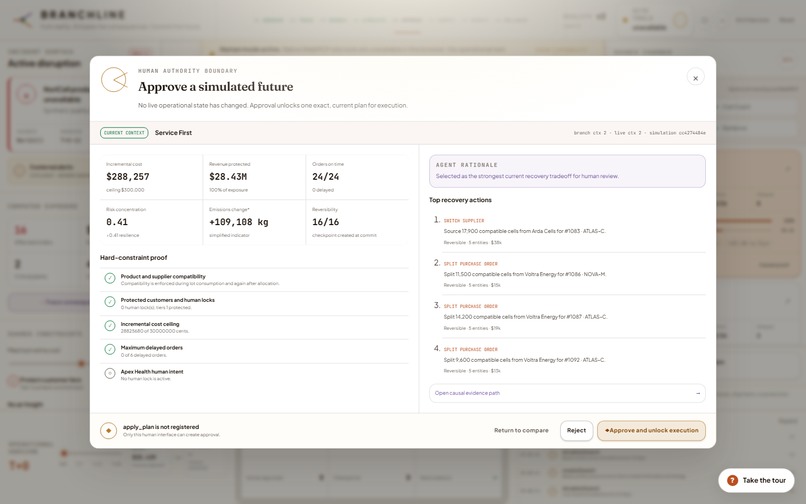Screen dimensions: 806x504
Task: Select the $288,257 incremental cost value
Action: click(127, 176)
